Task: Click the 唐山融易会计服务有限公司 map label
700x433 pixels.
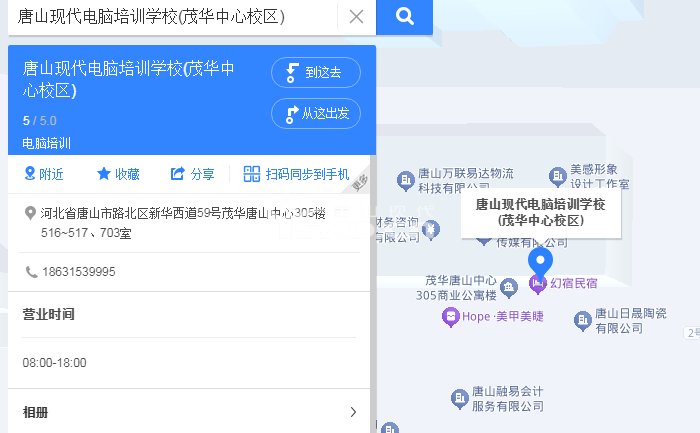Action: pyautogui.click(x=508, y=399)
